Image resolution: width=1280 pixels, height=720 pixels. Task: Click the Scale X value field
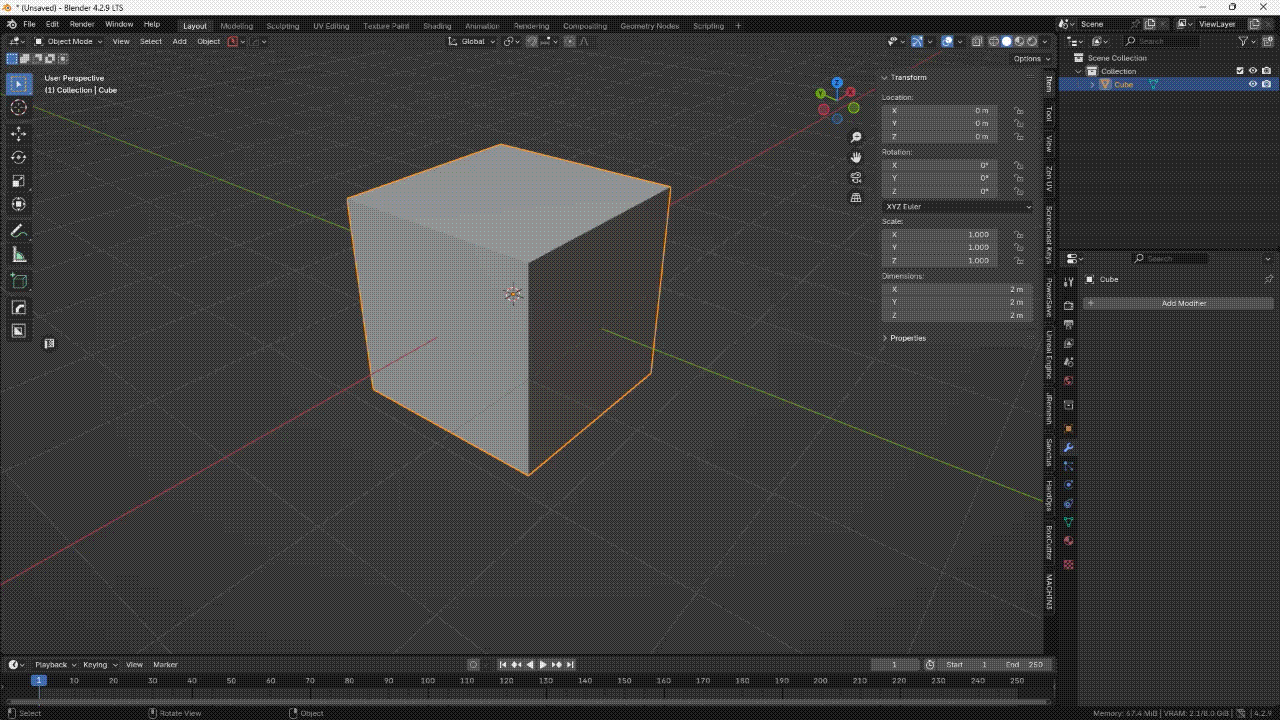pos(939,235)
